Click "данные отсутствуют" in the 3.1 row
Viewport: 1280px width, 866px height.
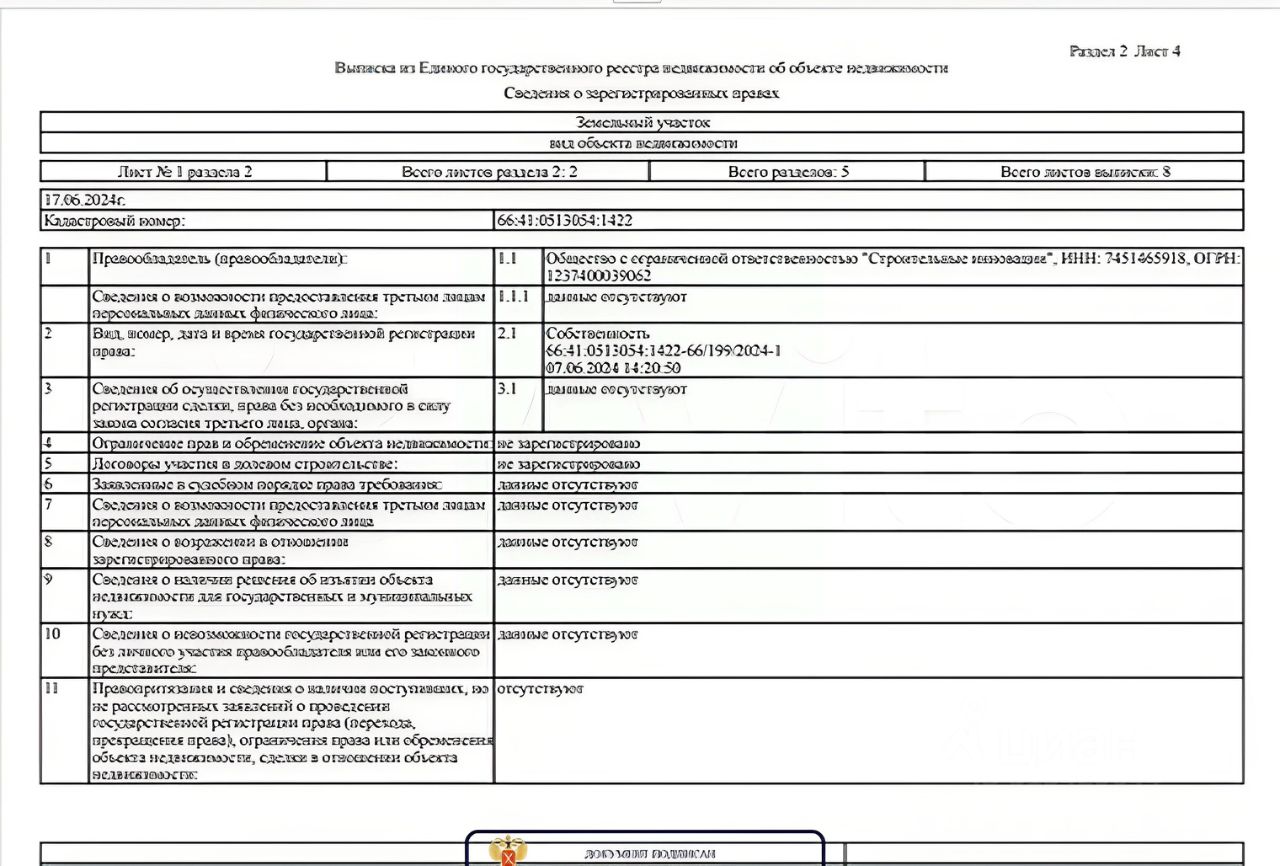pyautogui.click(x=617, y=389)
